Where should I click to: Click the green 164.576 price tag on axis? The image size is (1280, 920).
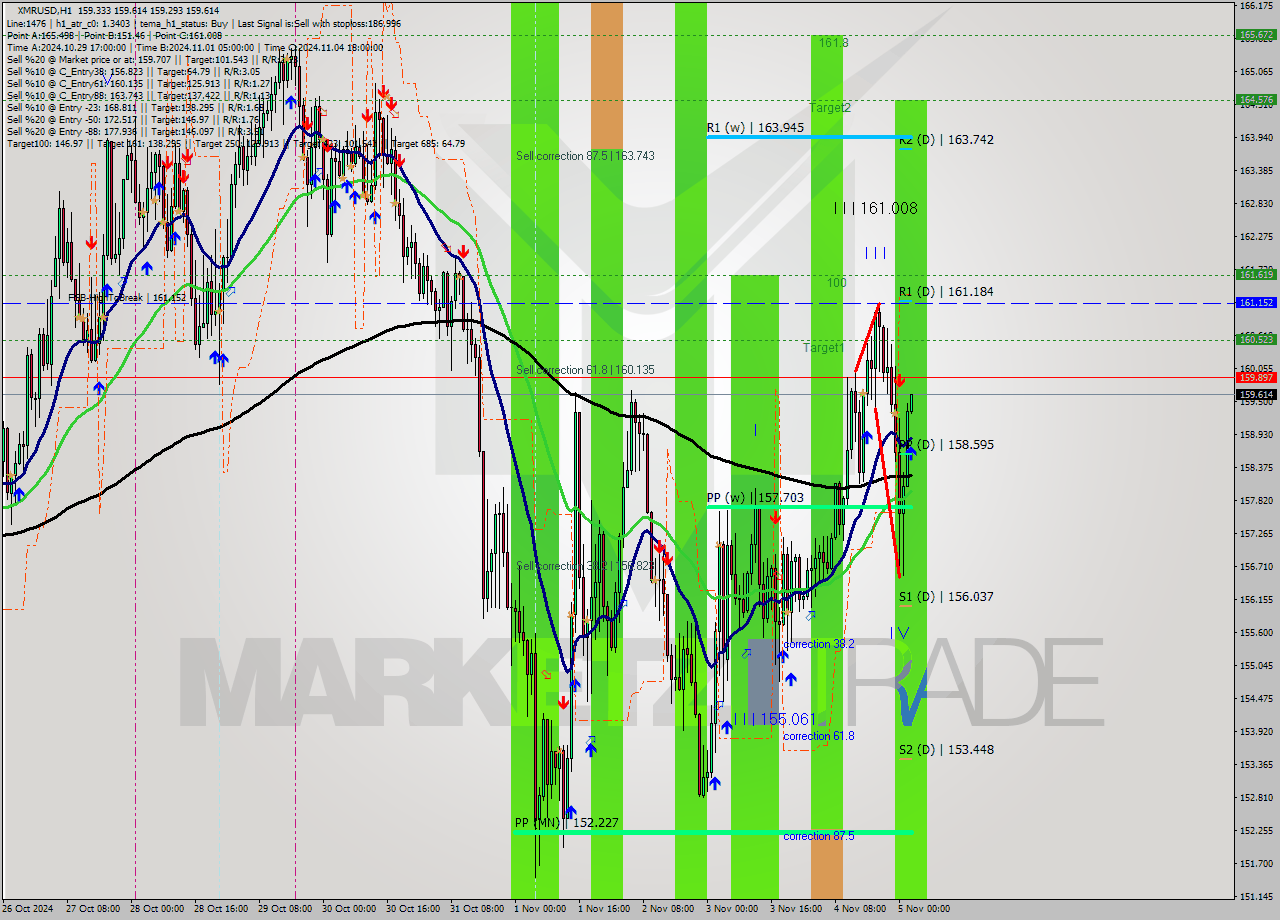pyautogui.click(x=1256, y=100)
